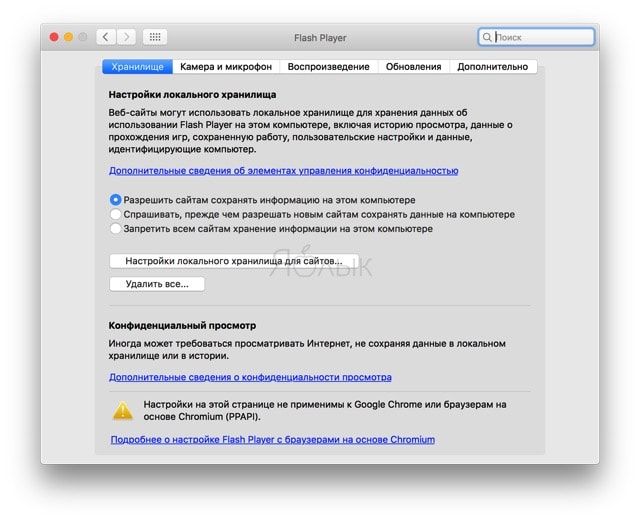The image size is (640, 522).
Task: Open the Обновления tab
Action: point(413,67)
